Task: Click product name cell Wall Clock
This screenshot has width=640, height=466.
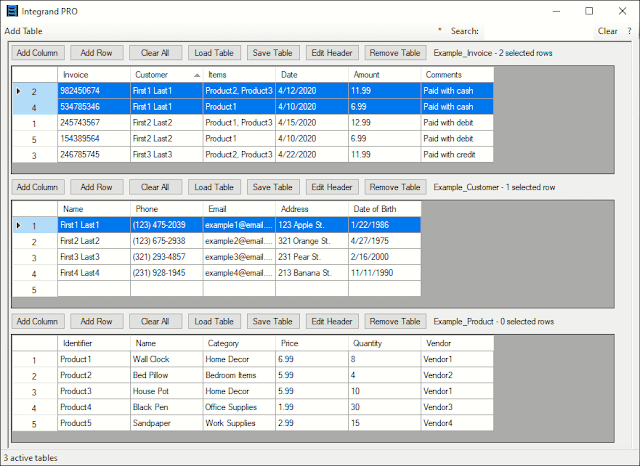Action: (x=167, y=359)
